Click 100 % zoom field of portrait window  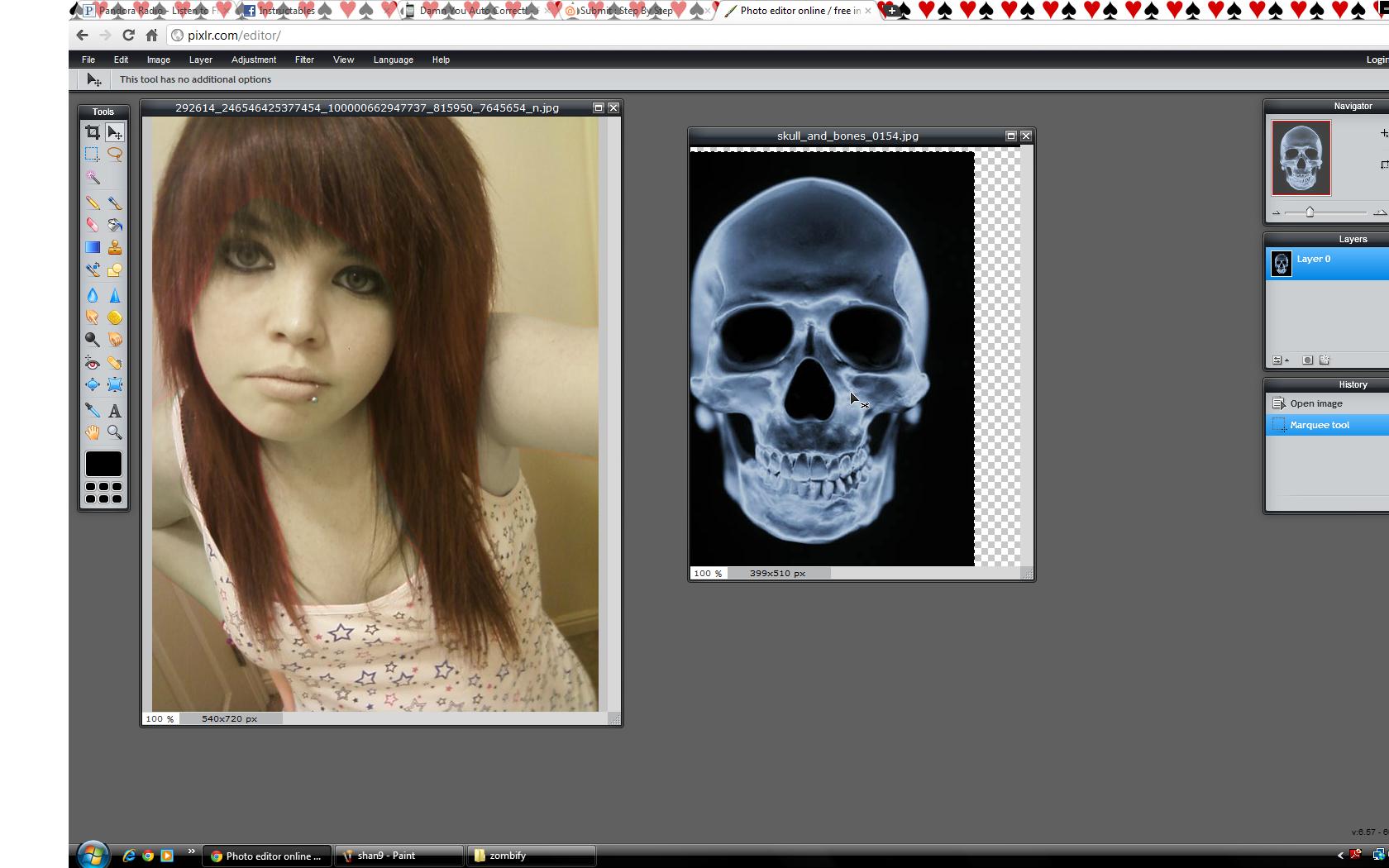(160, 718)
